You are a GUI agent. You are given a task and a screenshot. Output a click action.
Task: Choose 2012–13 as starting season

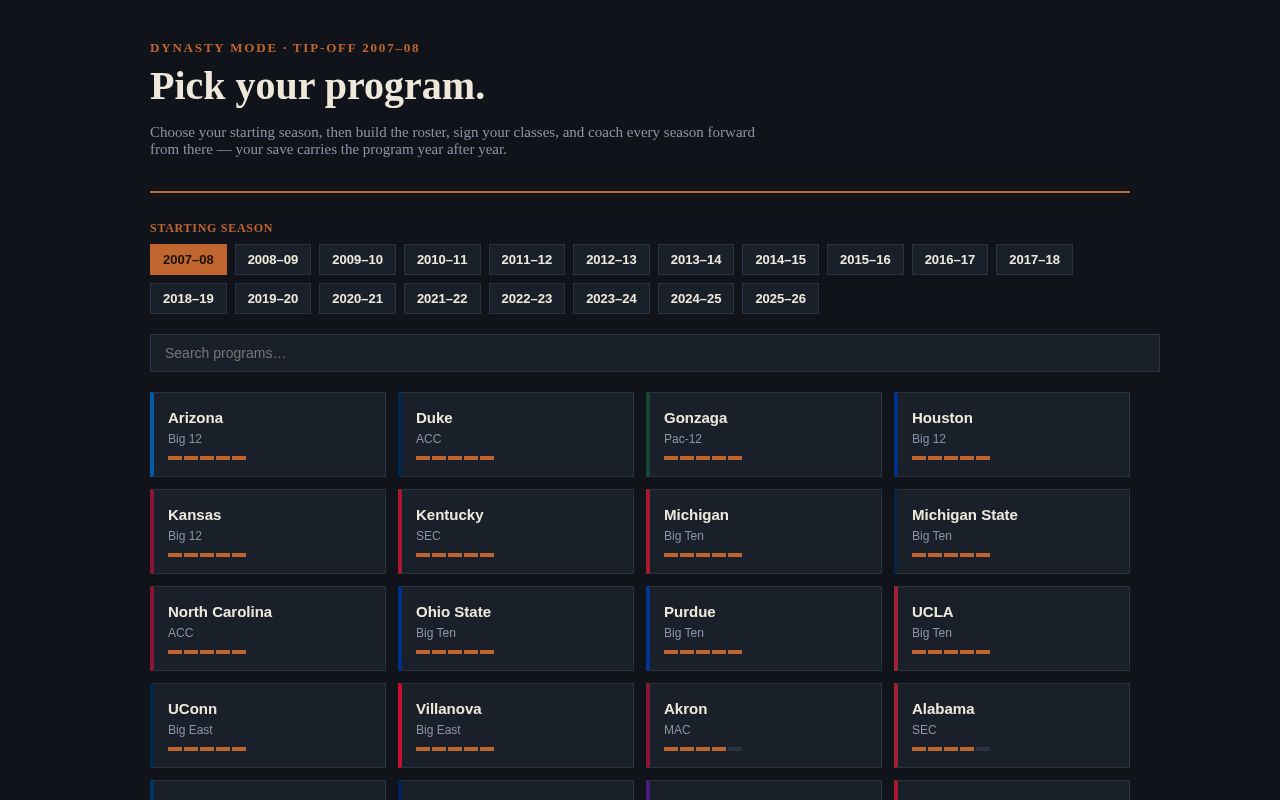[x=611, y=259]
